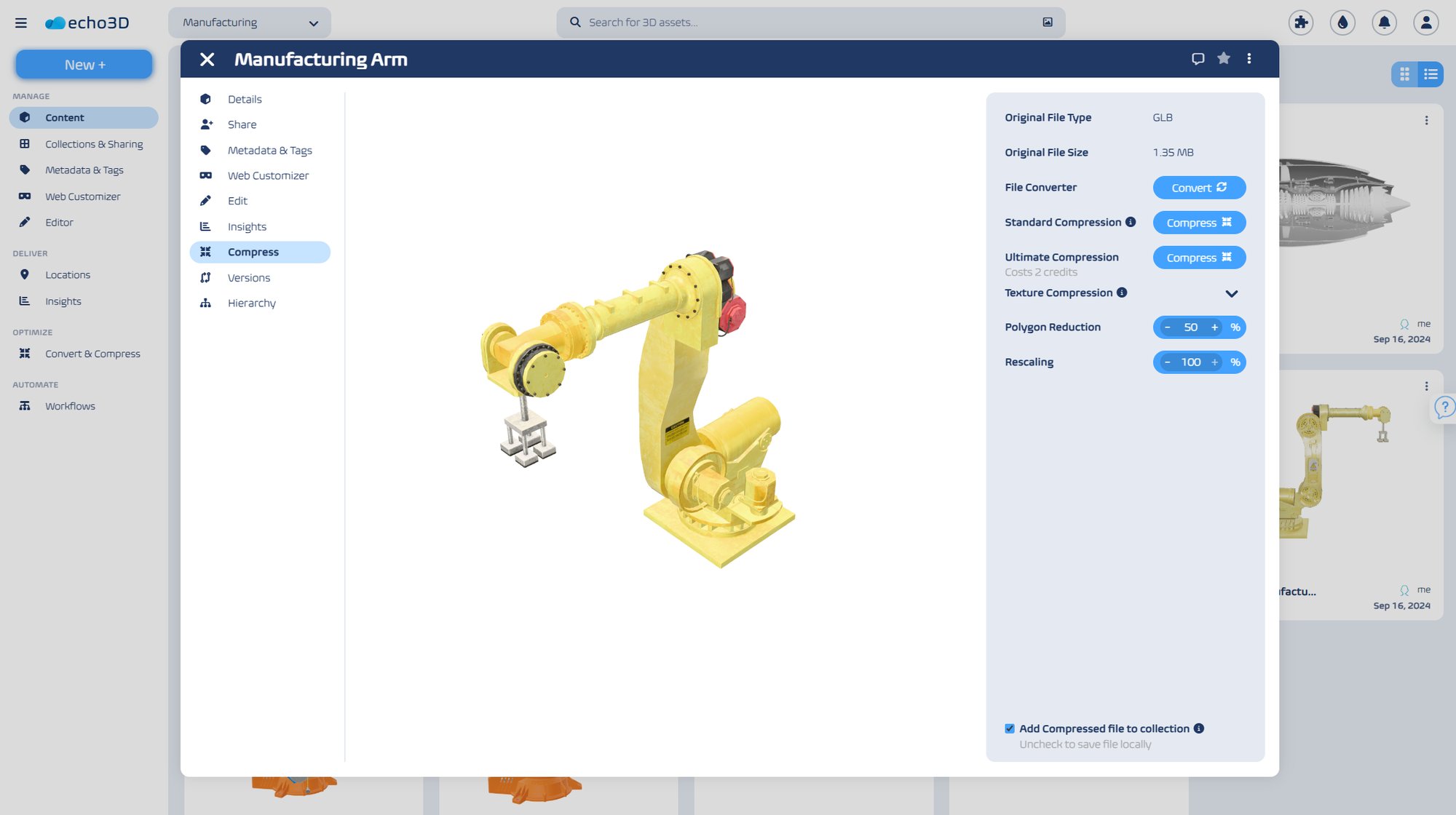Click the Convert button
The height and width of the screenshot is (815, 1456).
[1199, 188]
